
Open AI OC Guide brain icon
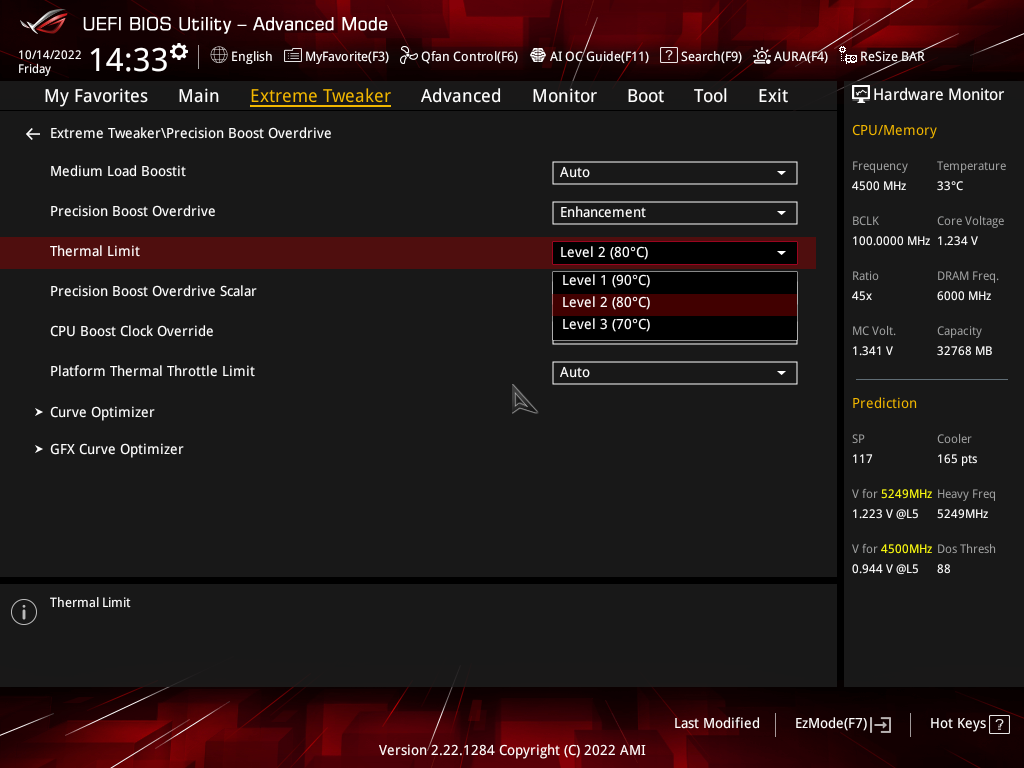537,56
